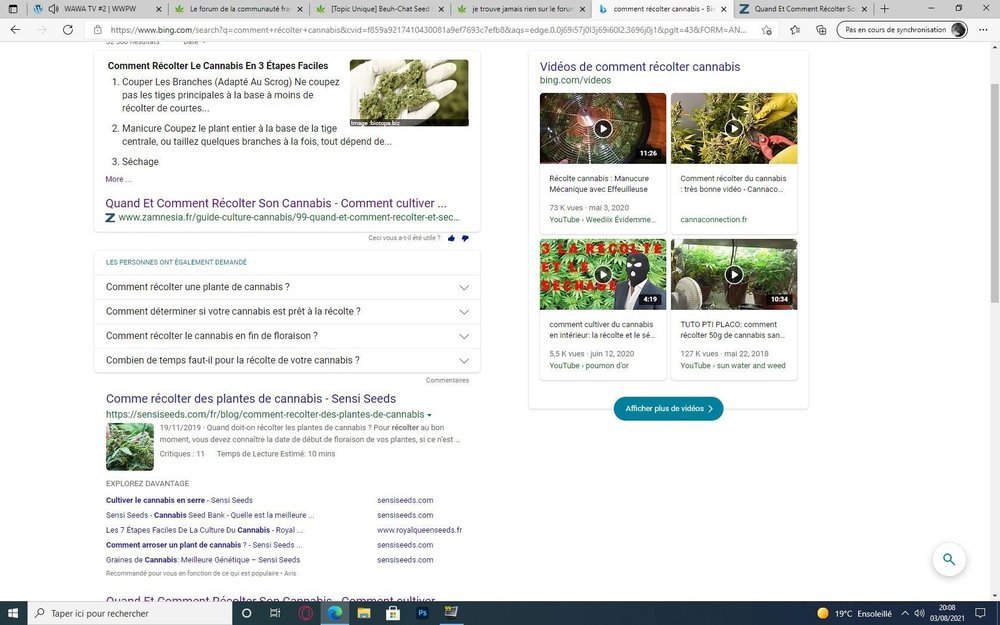Expand 'Combien de temps faut-il pour la récolte'
Viewport: 1000px width, 625px height.
coord(287,360)
